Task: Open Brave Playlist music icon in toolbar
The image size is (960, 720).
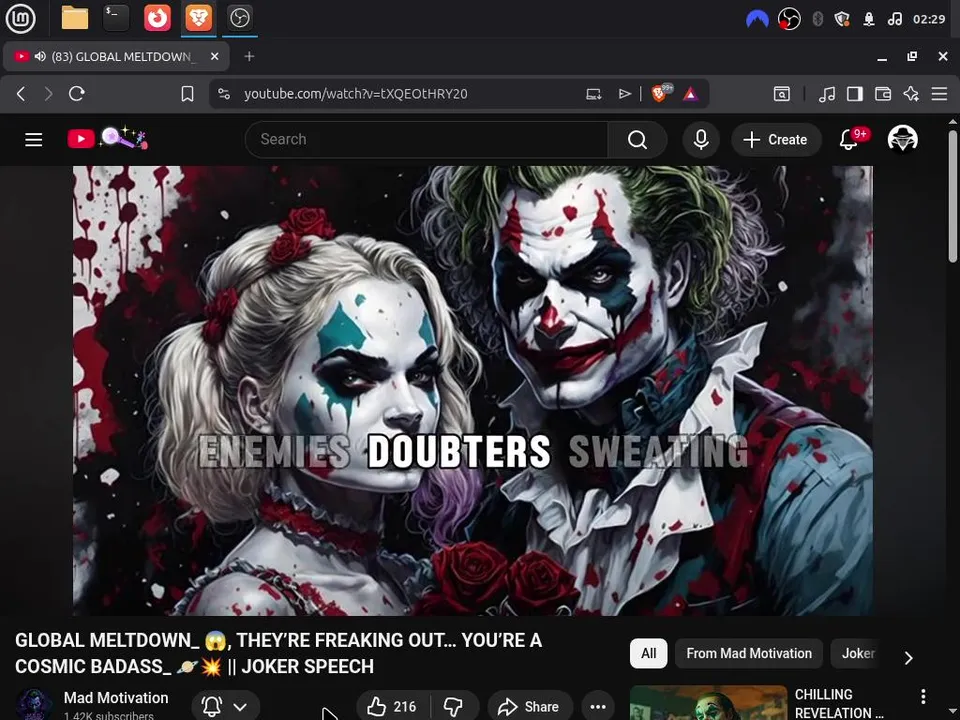Action: pos(827,94)
